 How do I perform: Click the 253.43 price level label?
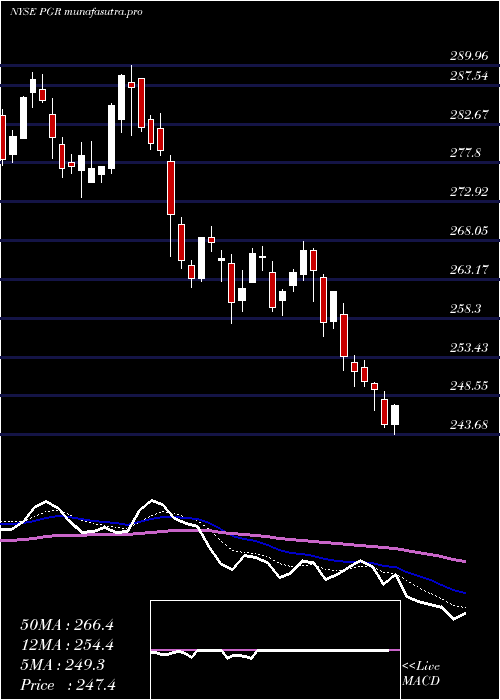[469, 347]
